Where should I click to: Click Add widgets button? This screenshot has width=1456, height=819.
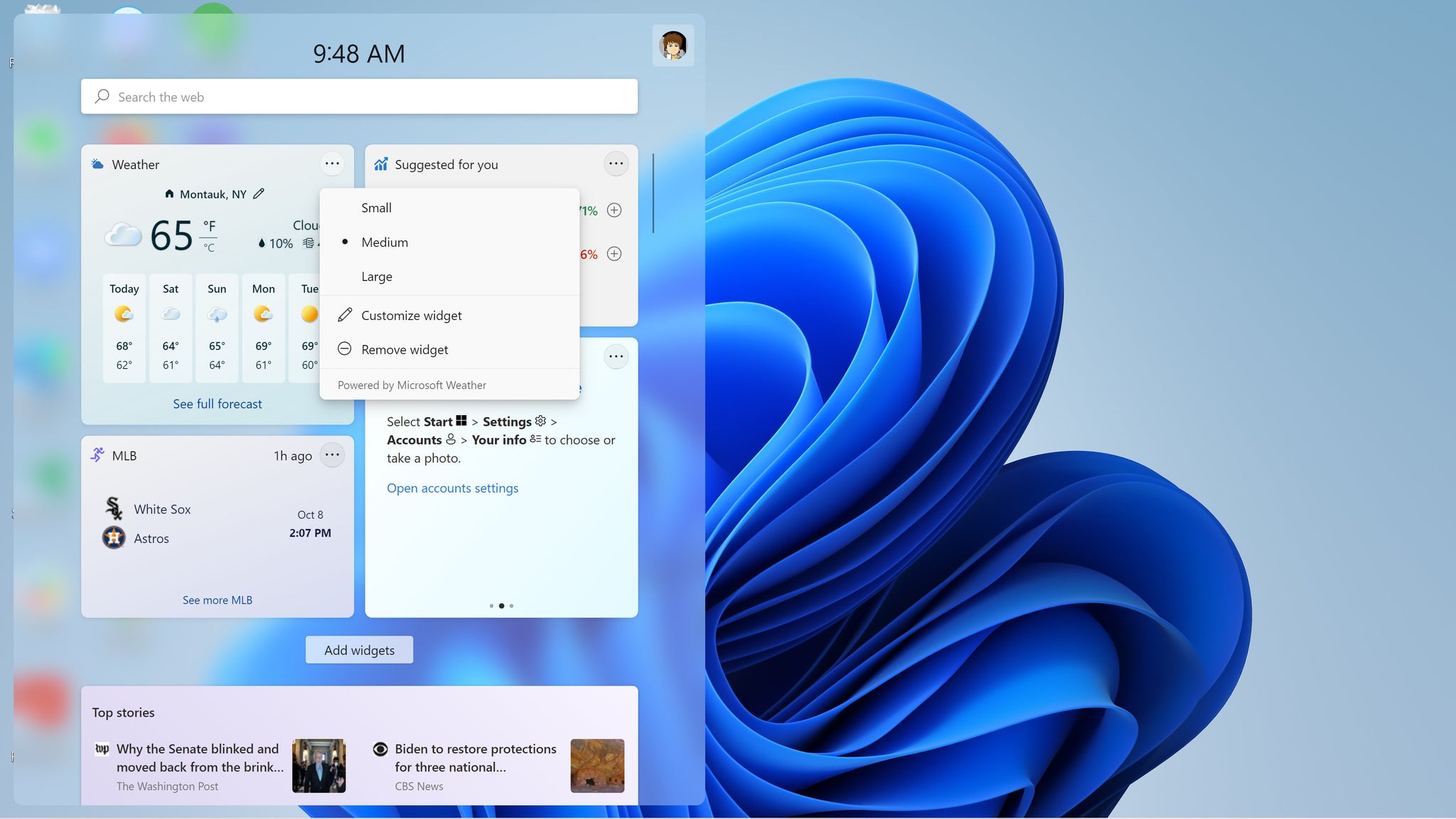pyautogui.click(x=359, y=649)
